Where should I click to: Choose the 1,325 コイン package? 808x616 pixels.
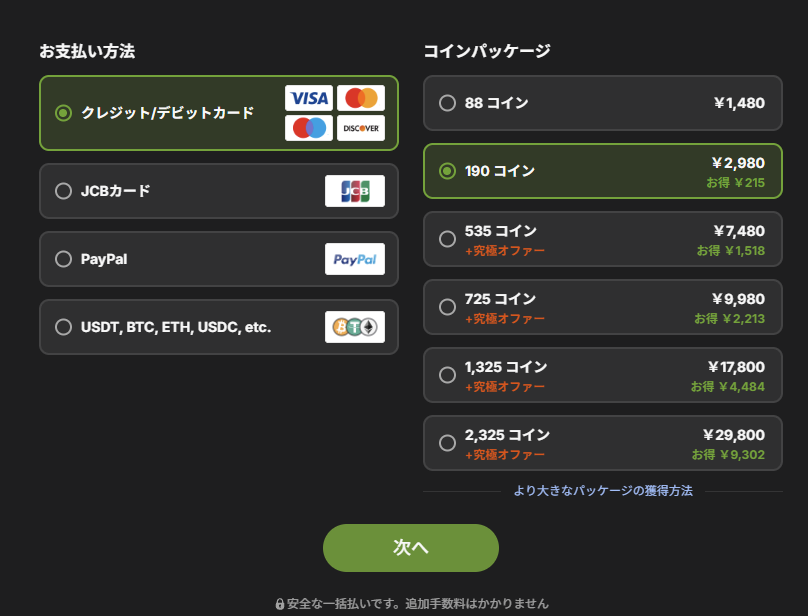click(602, 375)
